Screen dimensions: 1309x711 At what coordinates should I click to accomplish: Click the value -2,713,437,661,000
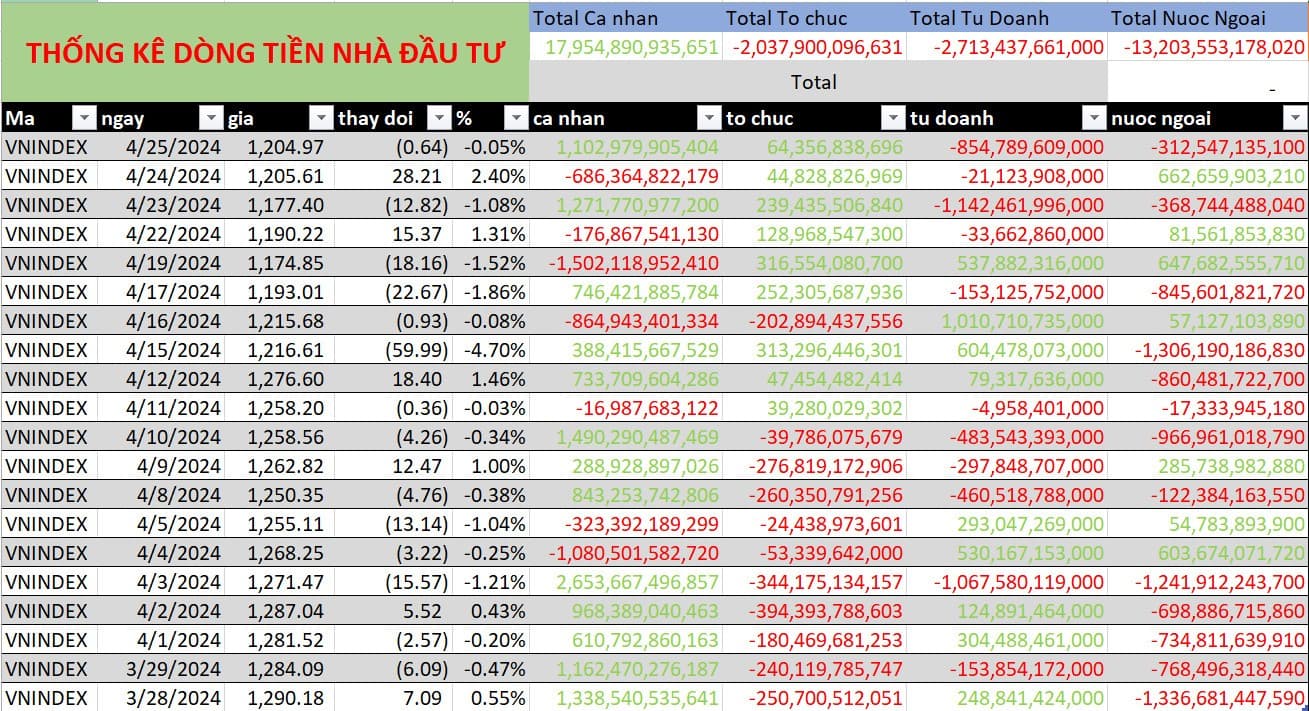point(1018,47)
